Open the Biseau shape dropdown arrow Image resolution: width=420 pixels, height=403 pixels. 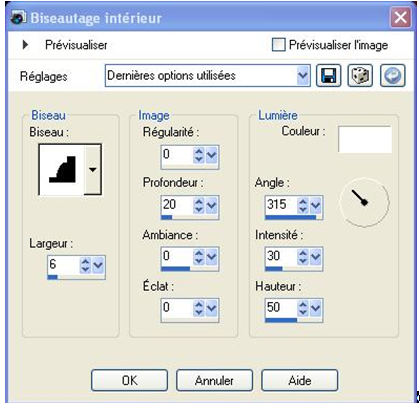pos(92,169)
